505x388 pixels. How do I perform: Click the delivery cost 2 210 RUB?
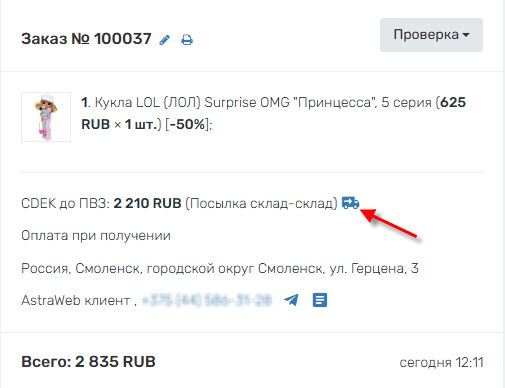tap(147, 203)
